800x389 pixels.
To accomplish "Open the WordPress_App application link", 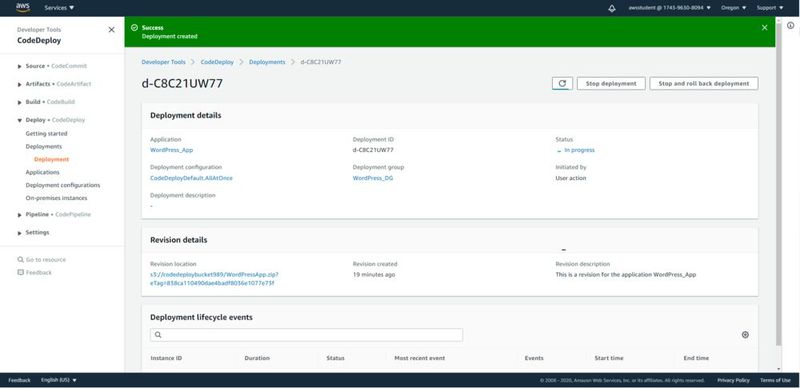I will pos(171,150).
